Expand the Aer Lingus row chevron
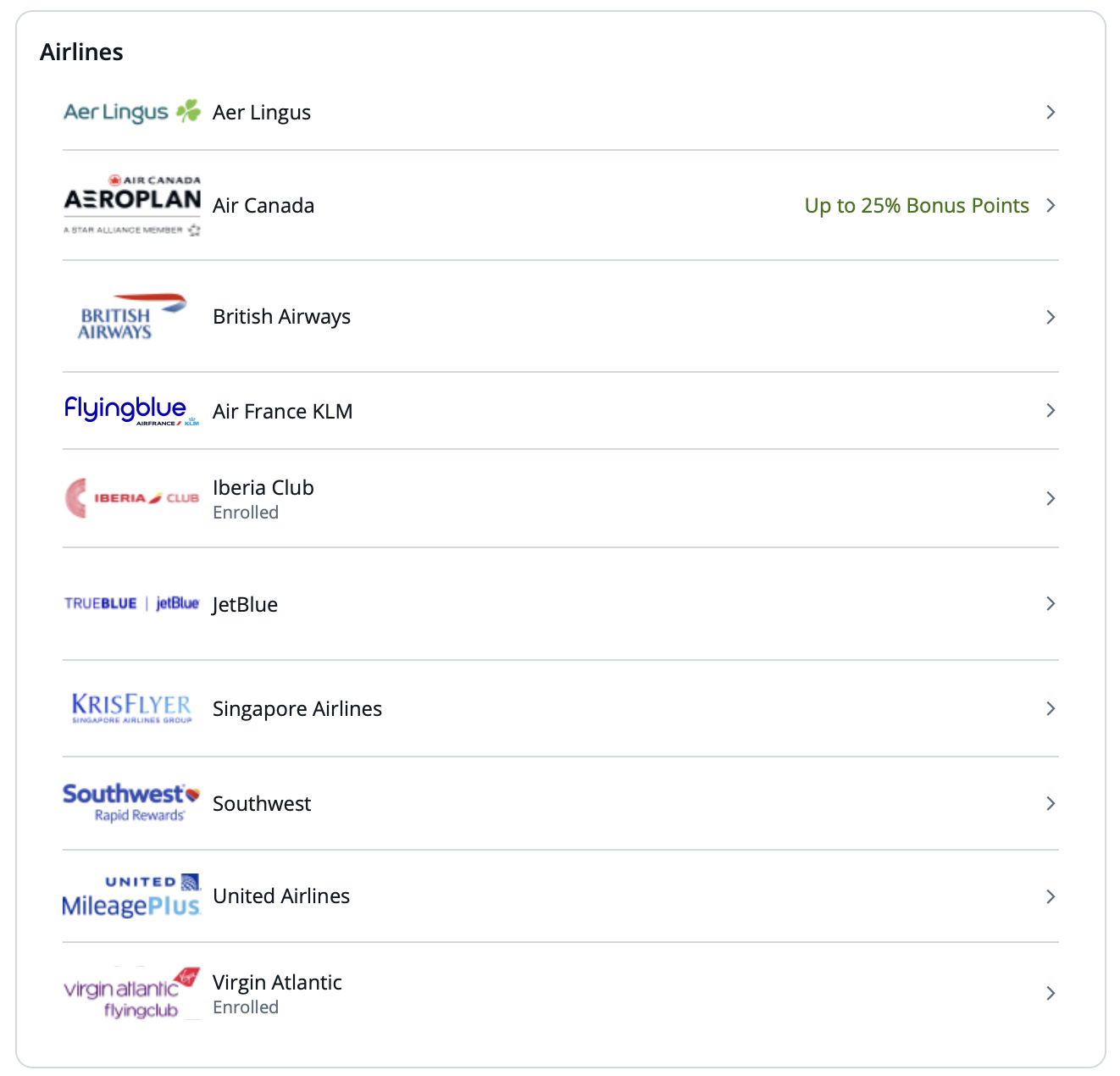 click(1051, 111)
